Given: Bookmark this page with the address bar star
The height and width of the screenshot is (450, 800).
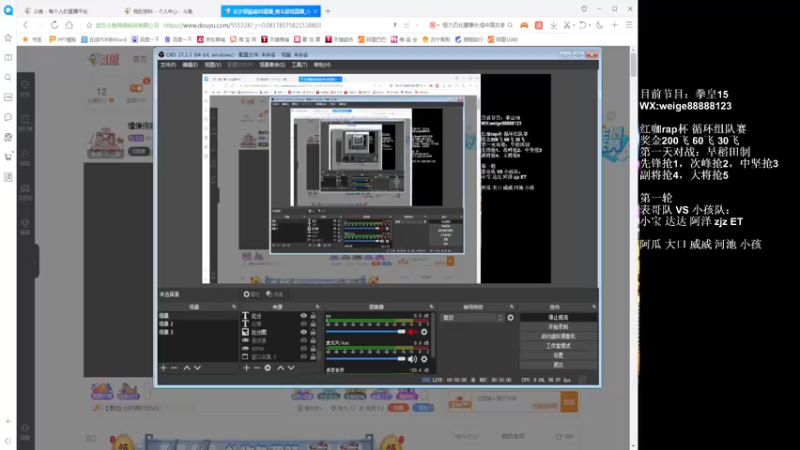Looking at the screenshot, I should point(89,25).
